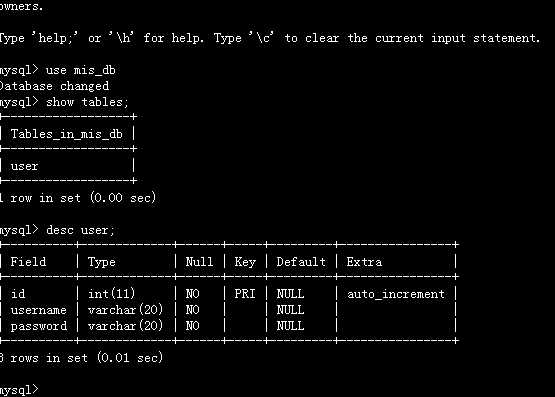Click the 'Database changed' output text
Viewport: 555px width, 397px height.
[55, 86]
